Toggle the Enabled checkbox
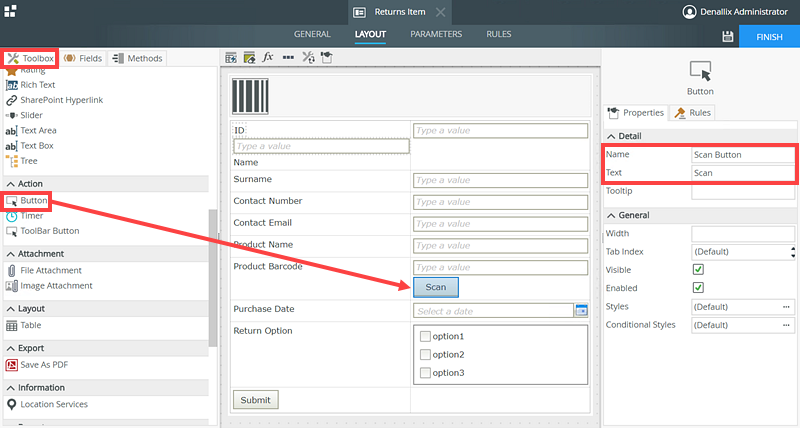The image size is (800, 428). (x=698, y=288)
